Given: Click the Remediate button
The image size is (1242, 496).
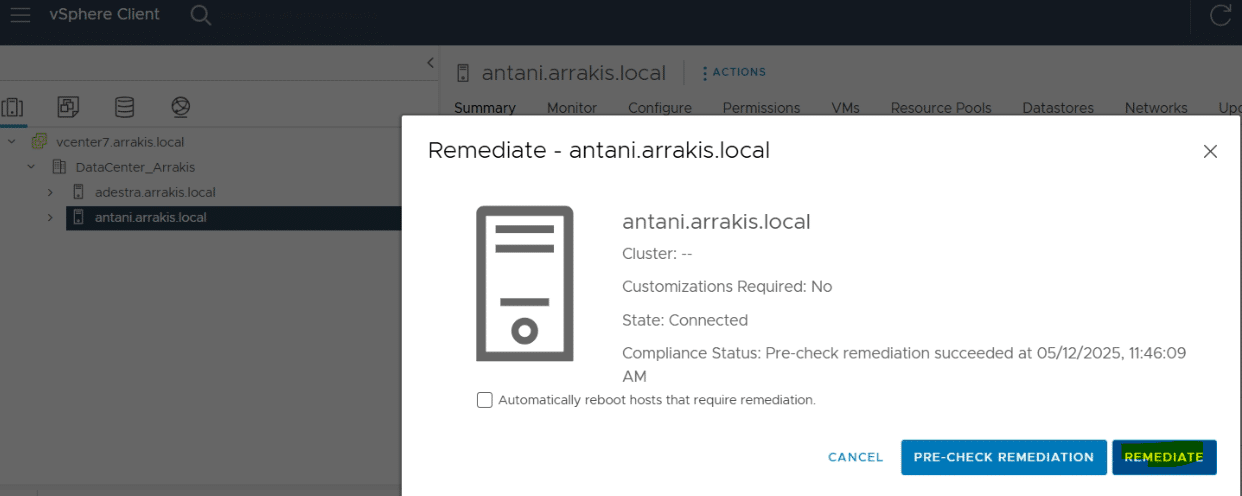Looking at the screenshot, I should click(x=1164, y=457).
